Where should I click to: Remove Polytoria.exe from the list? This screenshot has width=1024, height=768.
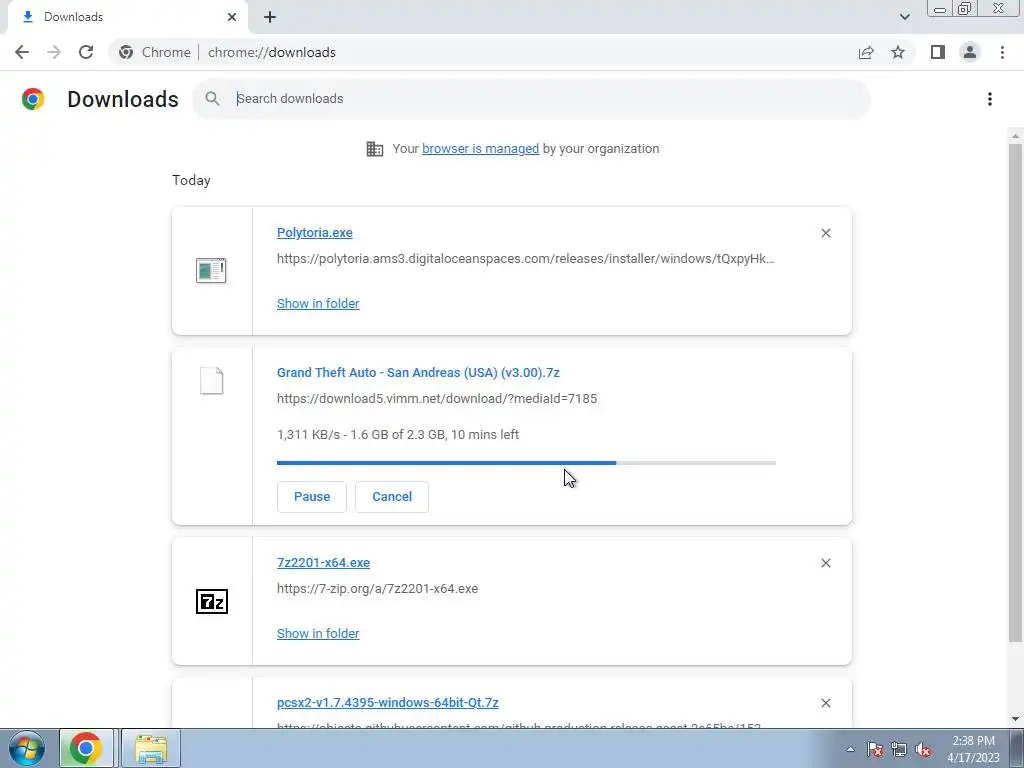[x=825, y=233]
